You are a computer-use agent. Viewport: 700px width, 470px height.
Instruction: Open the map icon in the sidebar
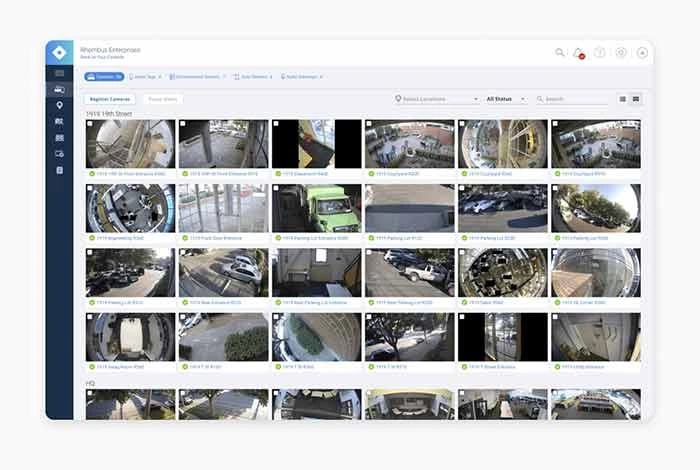(x=59, y=121)
